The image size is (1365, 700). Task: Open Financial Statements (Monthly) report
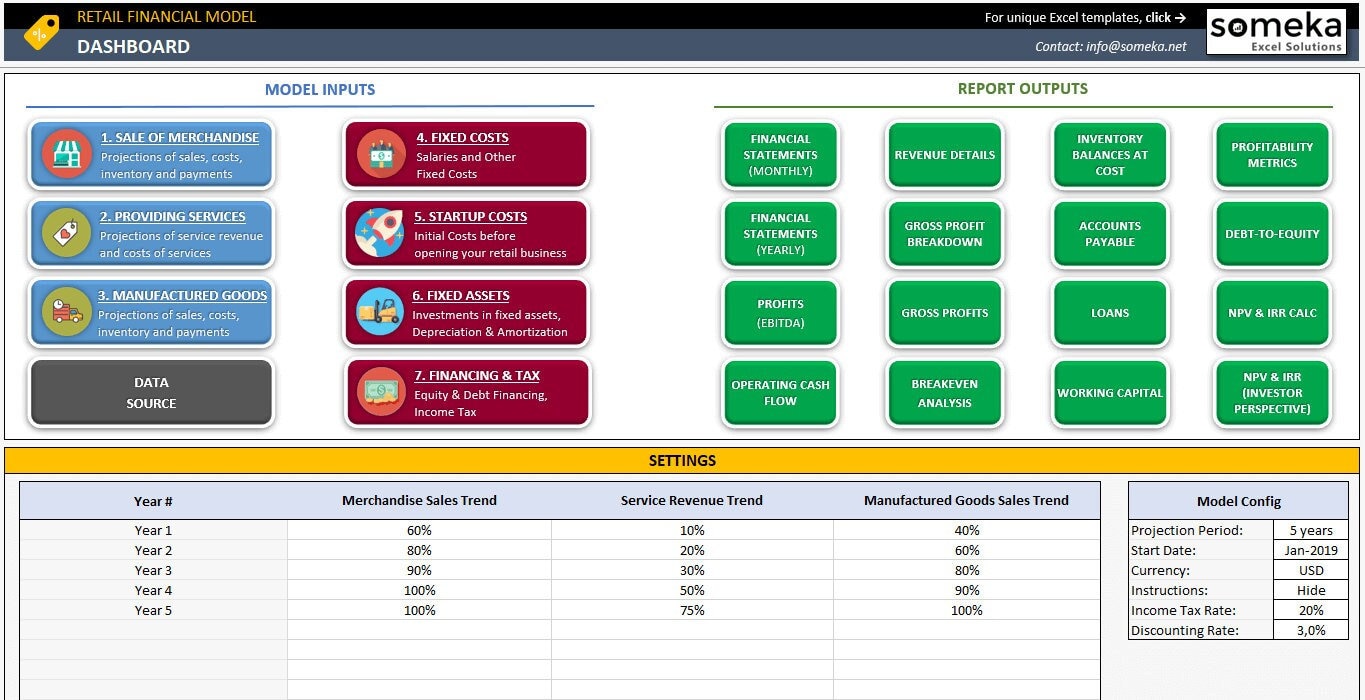tap(780, 155)
